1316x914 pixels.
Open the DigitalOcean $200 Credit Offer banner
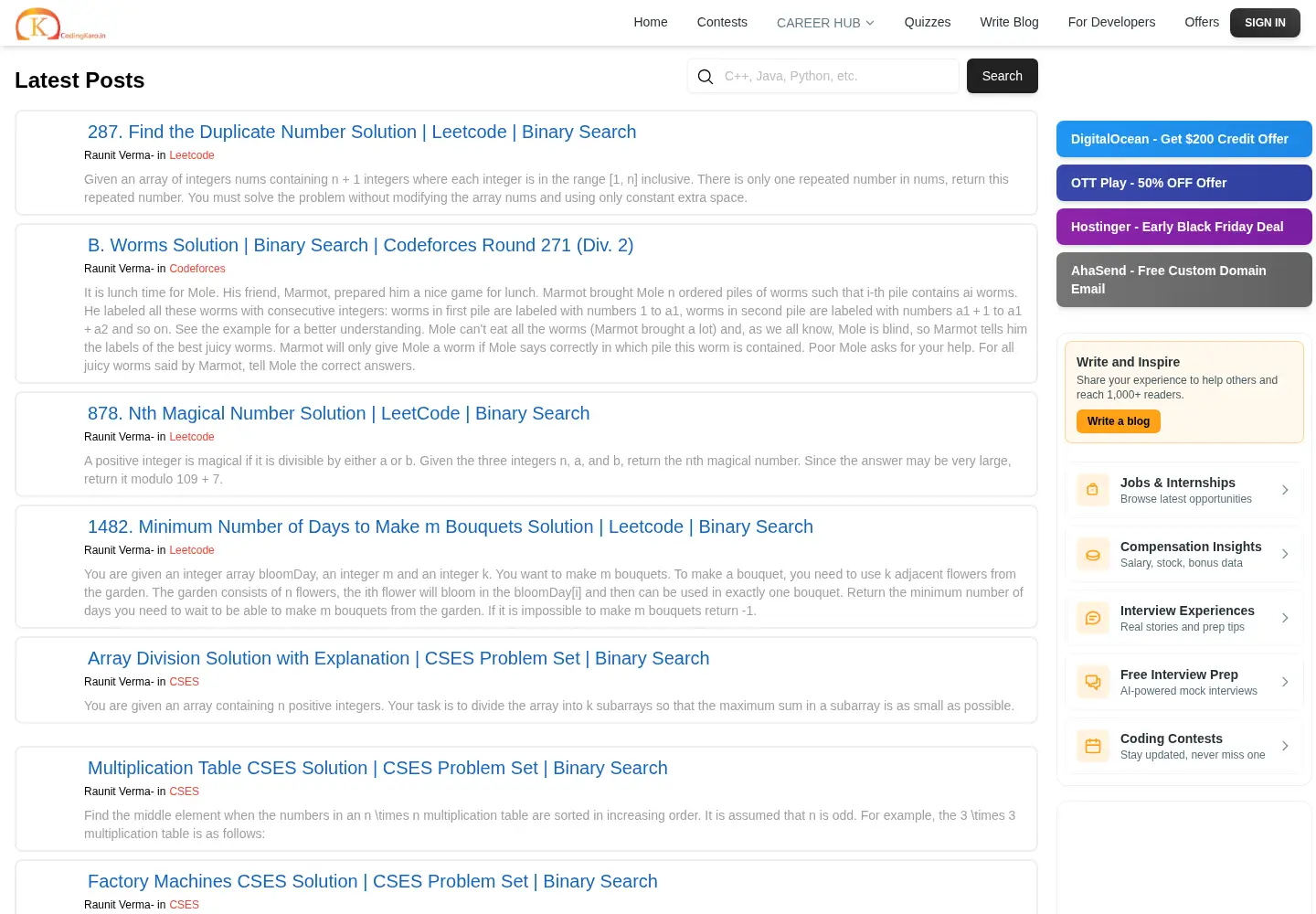pos(1184,139)
